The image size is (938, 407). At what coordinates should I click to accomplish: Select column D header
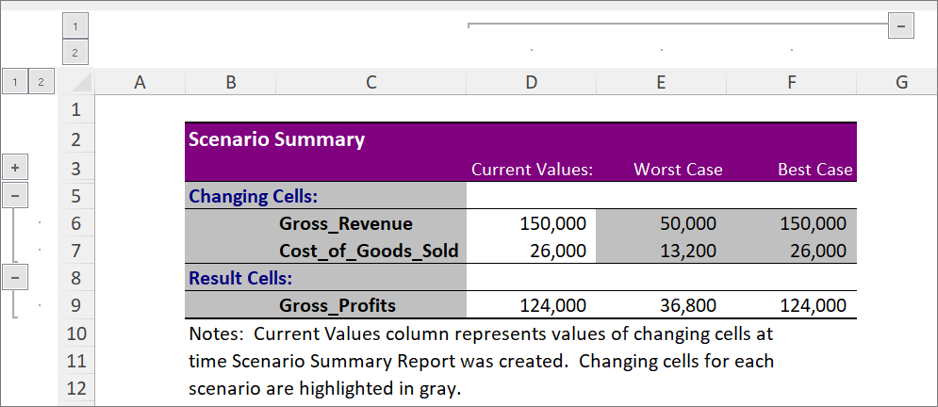click(531, 82)
